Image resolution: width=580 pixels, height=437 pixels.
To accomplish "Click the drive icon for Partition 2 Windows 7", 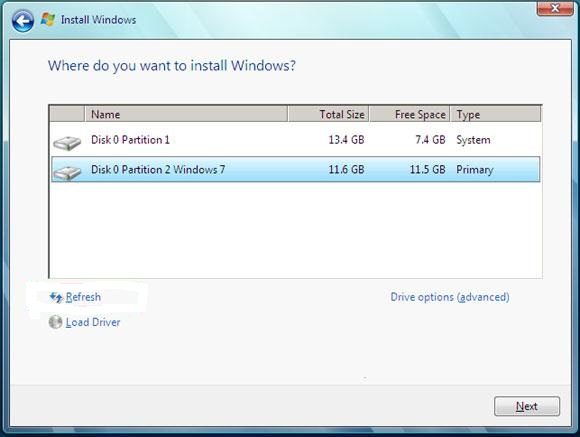I will 67,172.
